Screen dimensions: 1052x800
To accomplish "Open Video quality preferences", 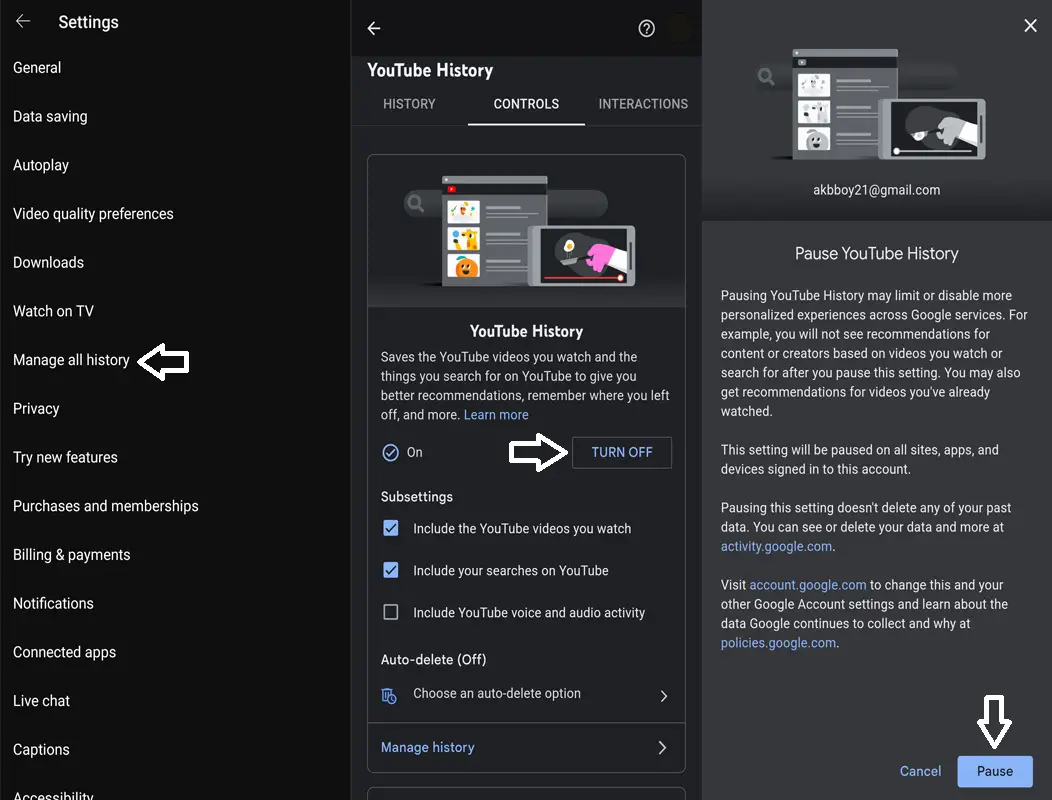I will 93,214.
